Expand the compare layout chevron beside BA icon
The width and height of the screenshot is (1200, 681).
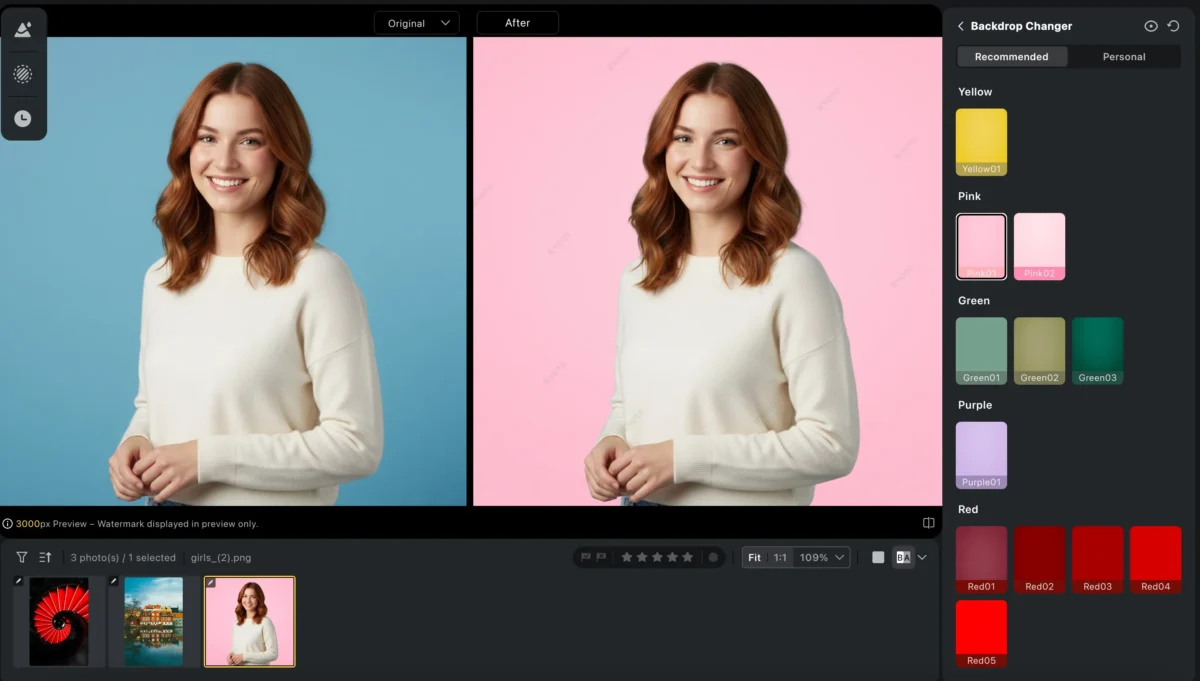click(922, 557)
